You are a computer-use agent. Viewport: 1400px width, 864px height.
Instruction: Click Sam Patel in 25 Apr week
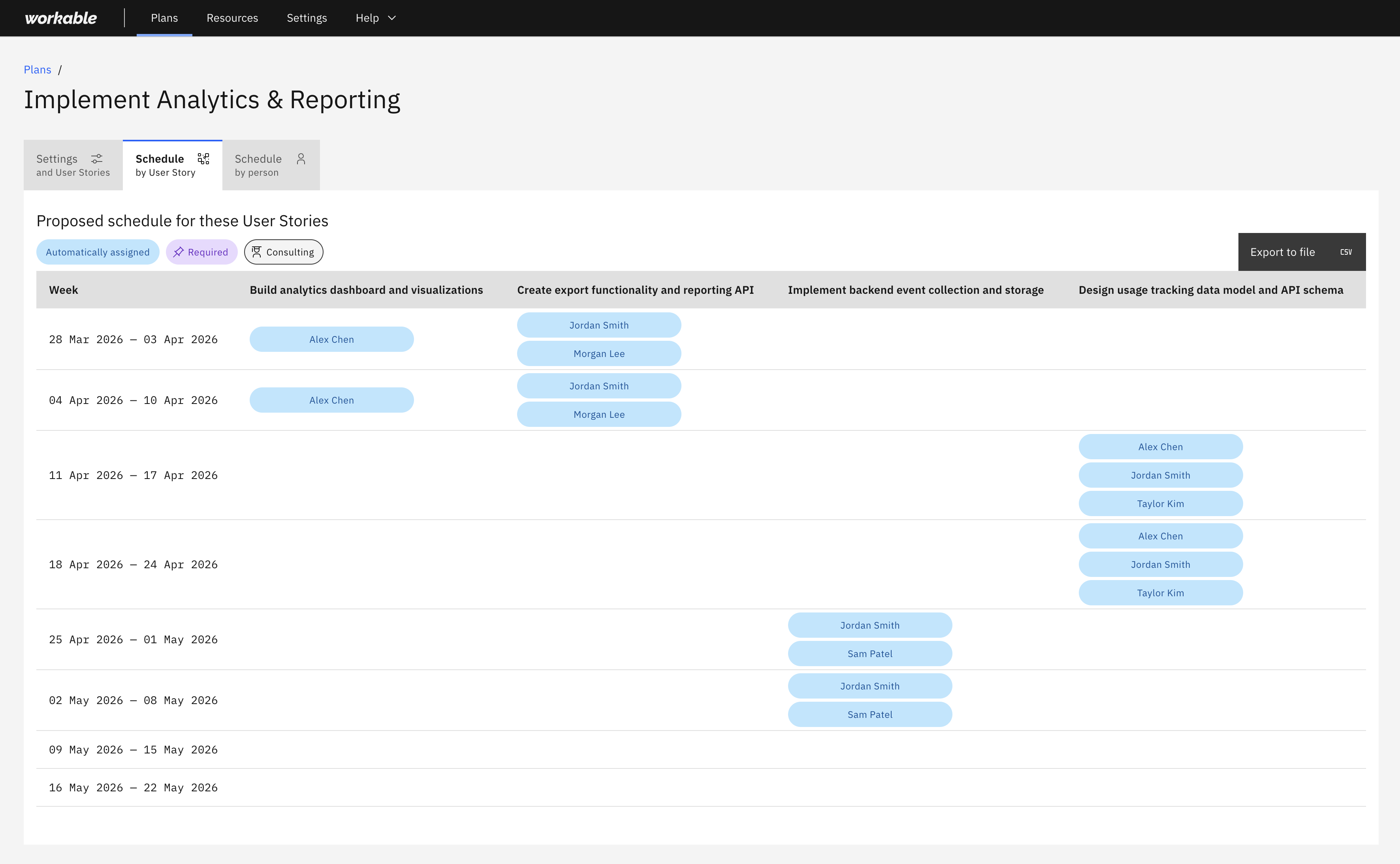click(x=870, y=654)
